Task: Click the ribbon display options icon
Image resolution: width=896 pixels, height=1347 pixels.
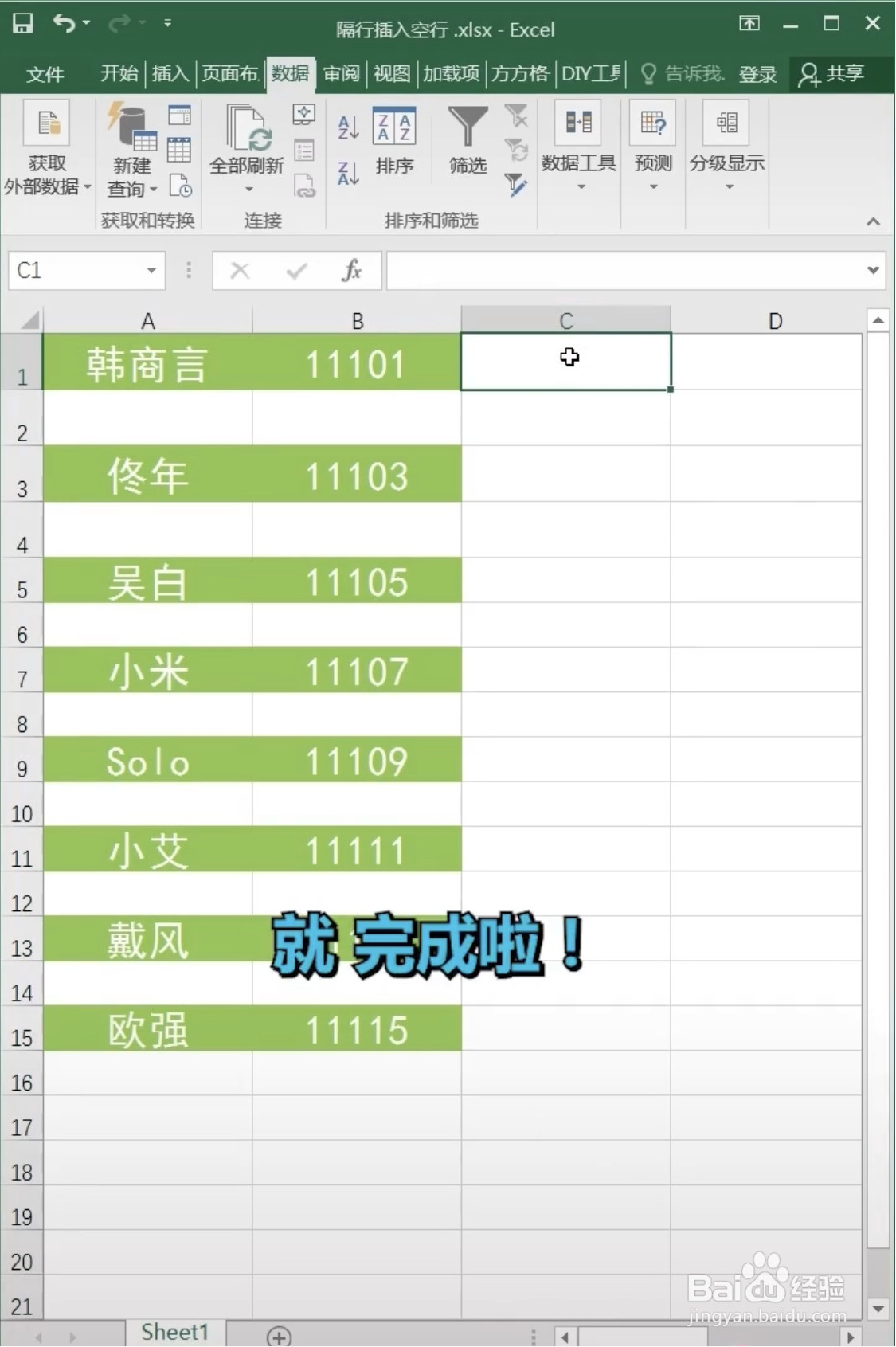Action: pyautogui.click(x=749, y=23)
